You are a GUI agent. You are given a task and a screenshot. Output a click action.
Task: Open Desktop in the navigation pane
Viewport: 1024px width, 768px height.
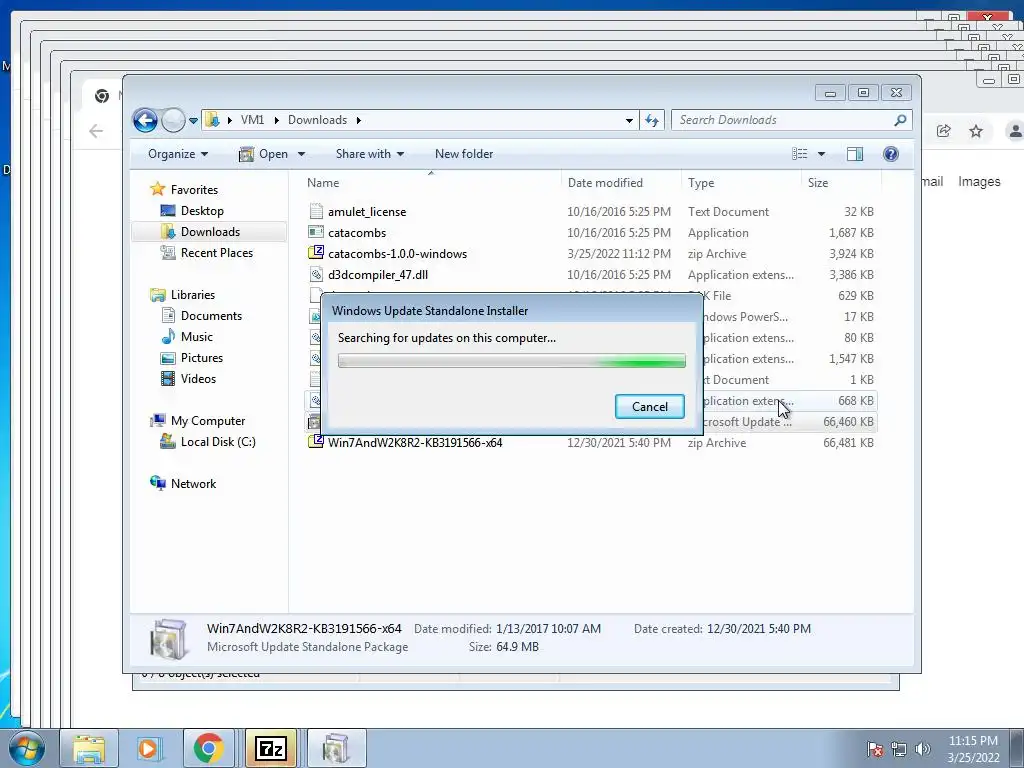pyautogui.click(x=202, y=211)
